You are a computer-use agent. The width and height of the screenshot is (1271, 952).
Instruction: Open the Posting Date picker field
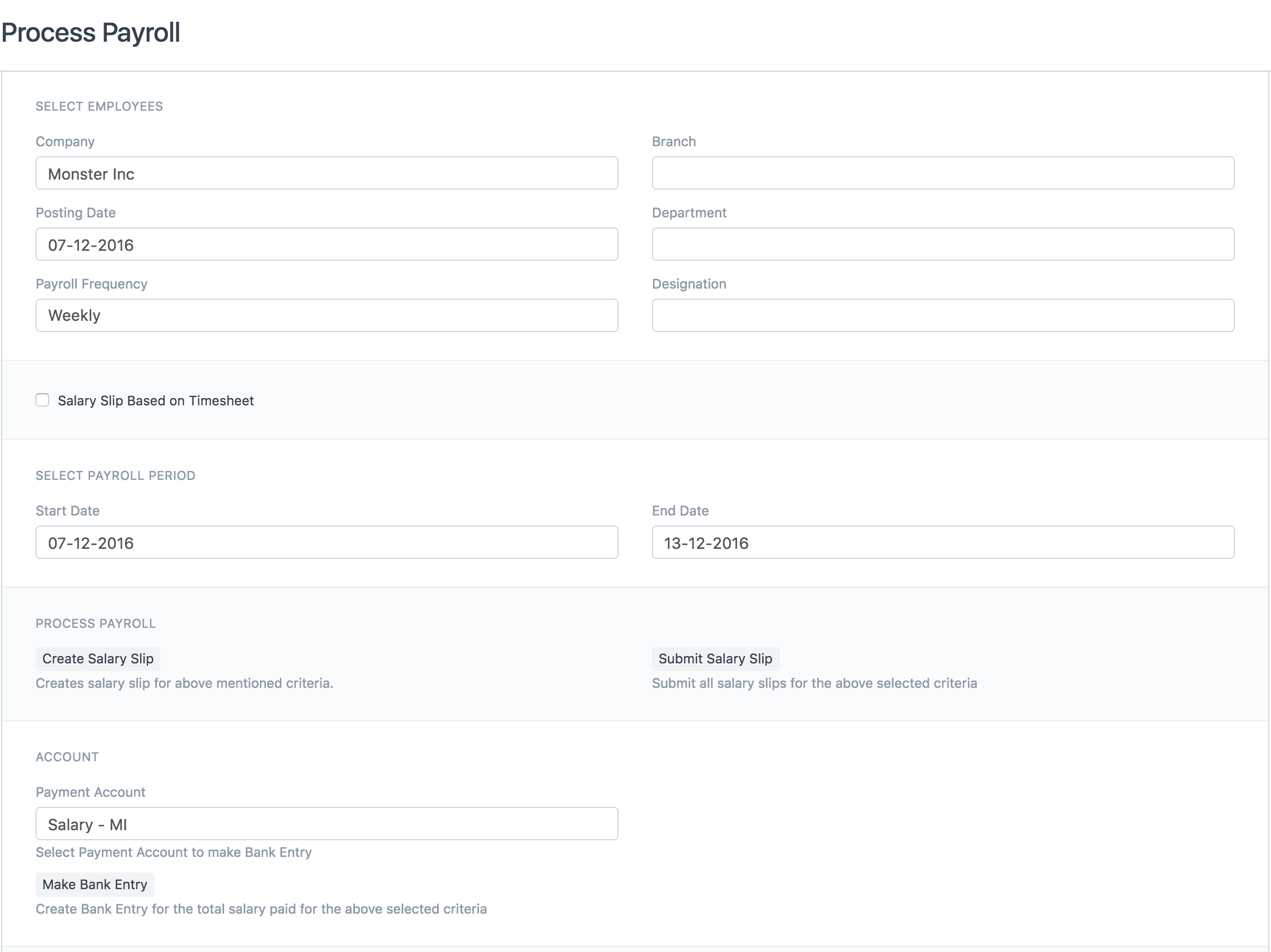pyautogui.click(x=327, y=245)
